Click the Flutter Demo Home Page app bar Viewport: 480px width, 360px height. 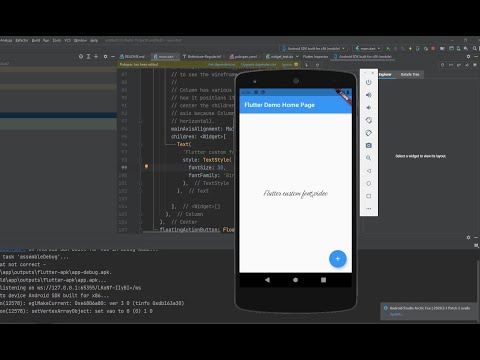(295, 105)
